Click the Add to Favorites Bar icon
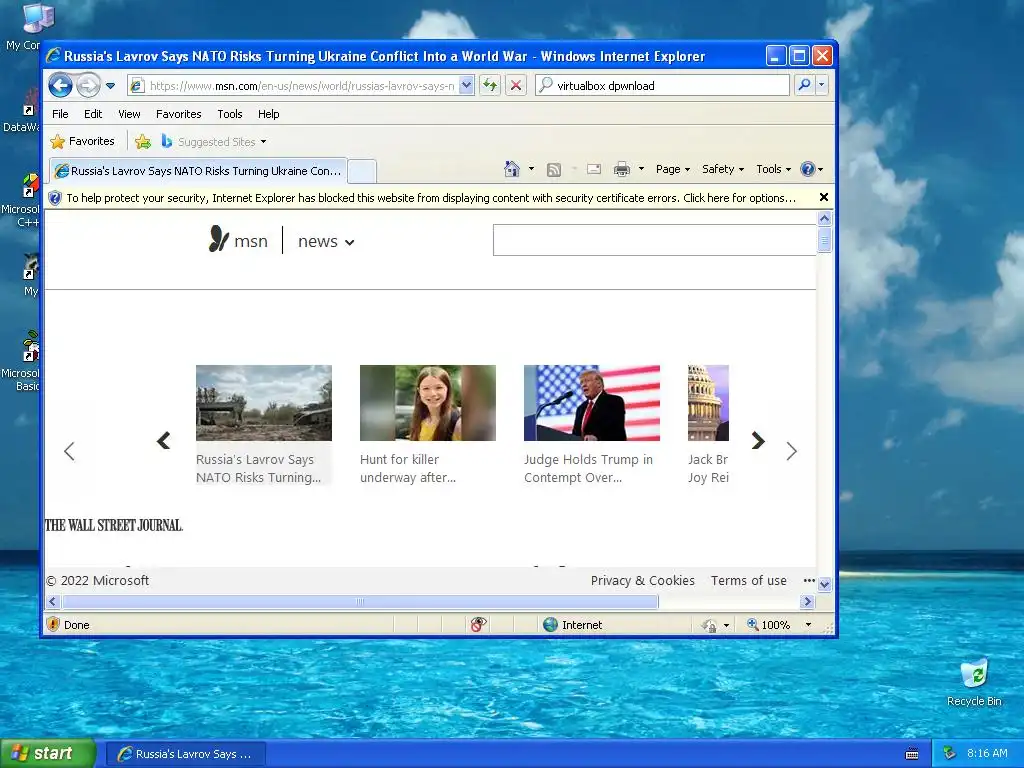The height and width of the screenshot is (768, 1024). (142, 141)
